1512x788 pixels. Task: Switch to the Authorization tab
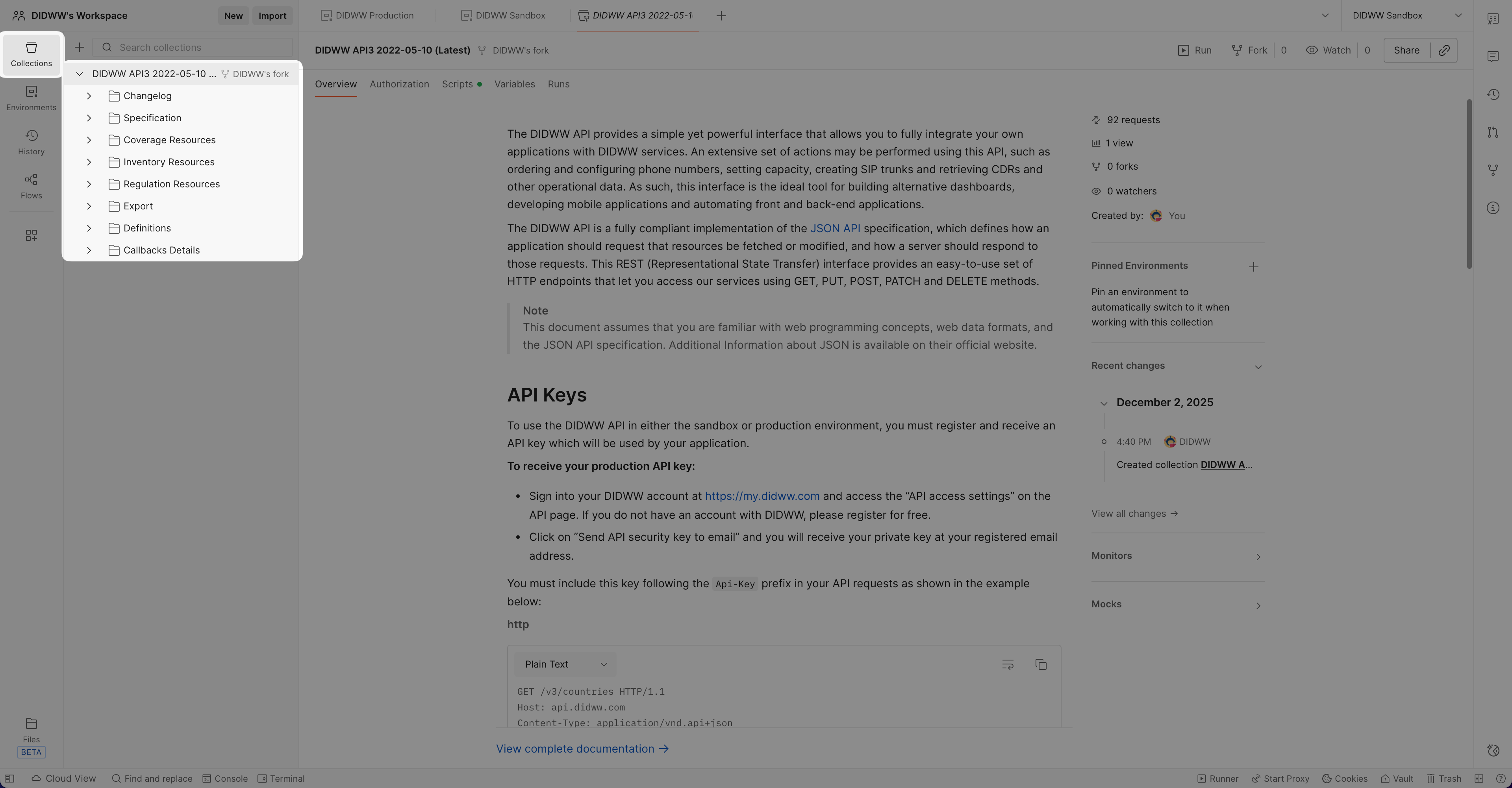pos(399,85)
